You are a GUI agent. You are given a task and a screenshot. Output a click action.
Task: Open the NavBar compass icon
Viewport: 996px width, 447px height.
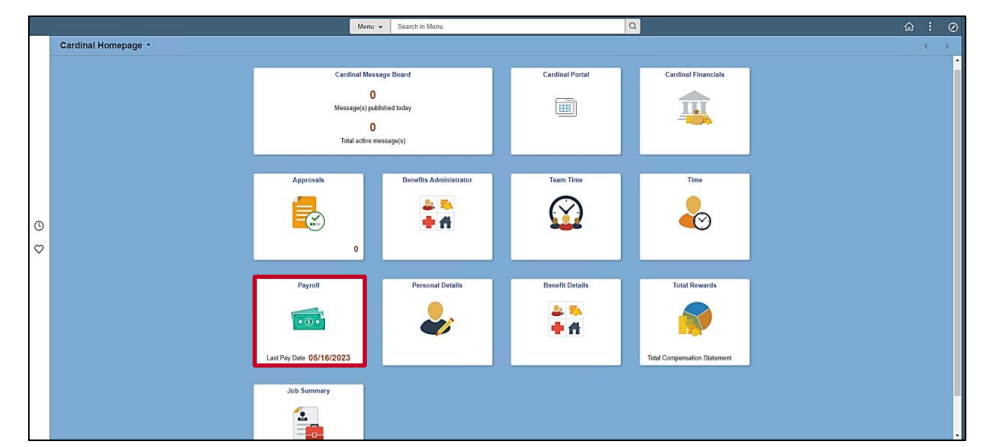coord(953,27)
